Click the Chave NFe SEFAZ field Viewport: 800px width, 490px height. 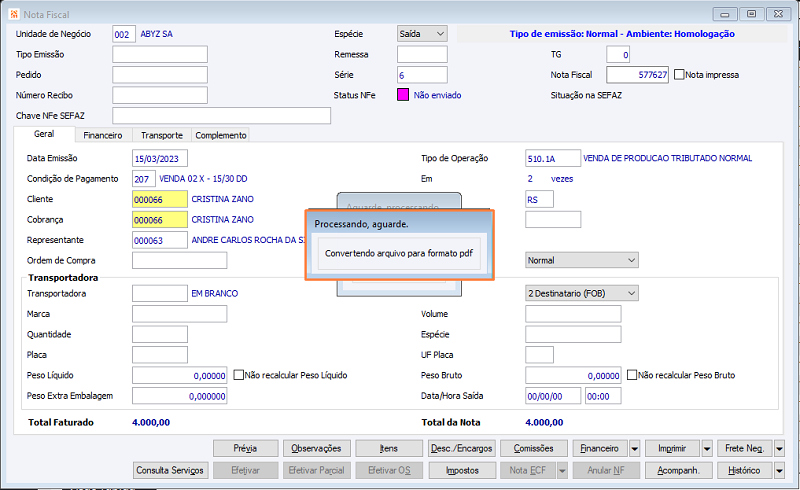(221, 115)
